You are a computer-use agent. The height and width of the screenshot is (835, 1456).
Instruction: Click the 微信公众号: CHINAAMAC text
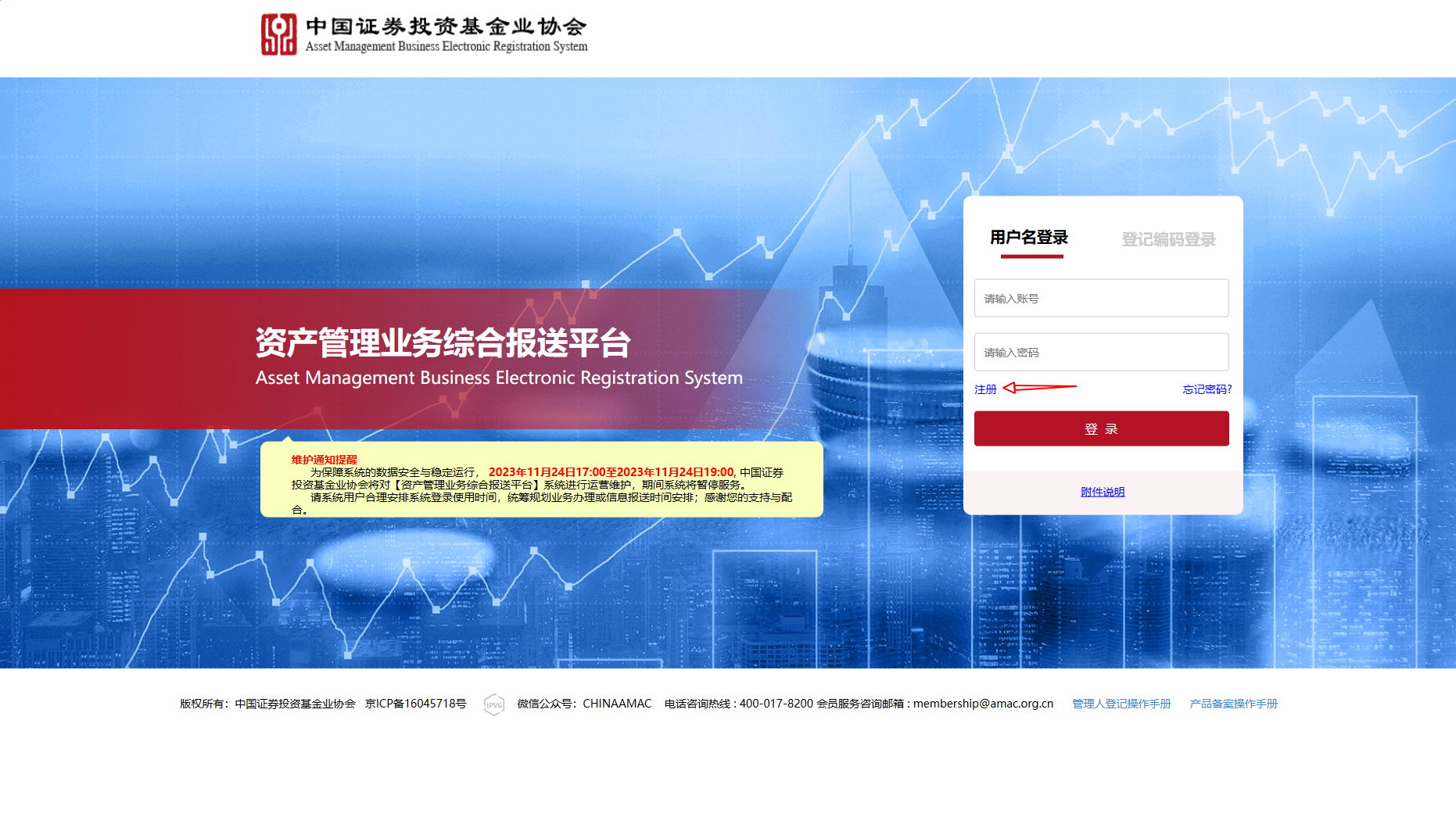[584, 704]
